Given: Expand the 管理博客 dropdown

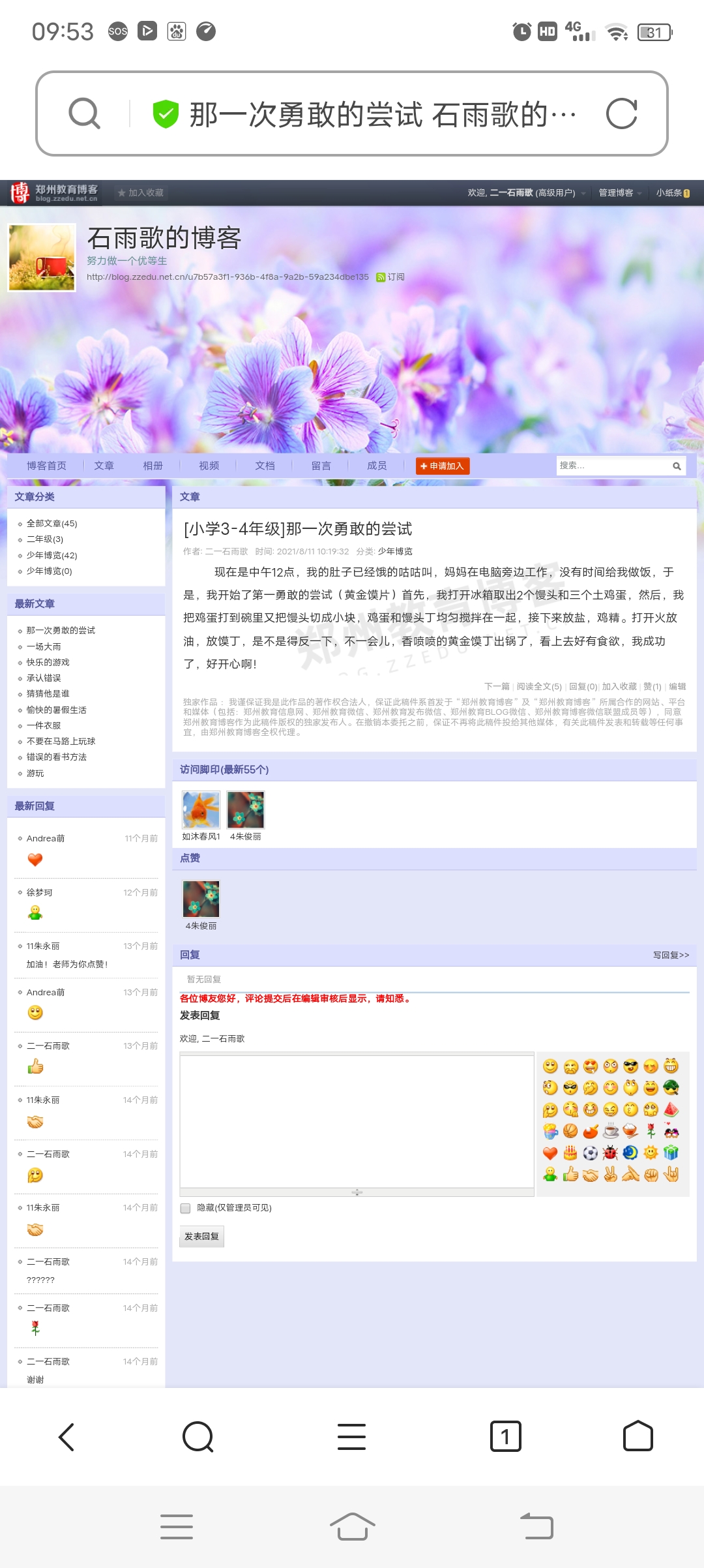Looking at the screenshot, I should coord(620,193).
